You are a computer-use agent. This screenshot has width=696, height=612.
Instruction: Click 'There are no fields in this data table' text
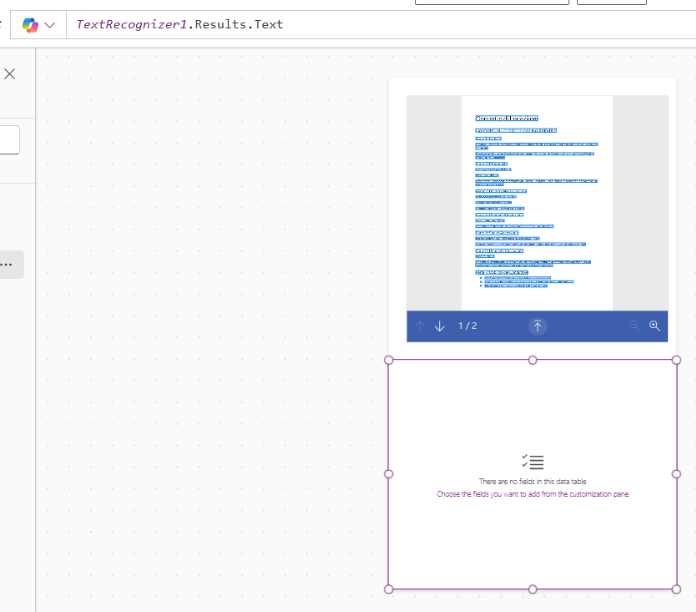point(532,481)
